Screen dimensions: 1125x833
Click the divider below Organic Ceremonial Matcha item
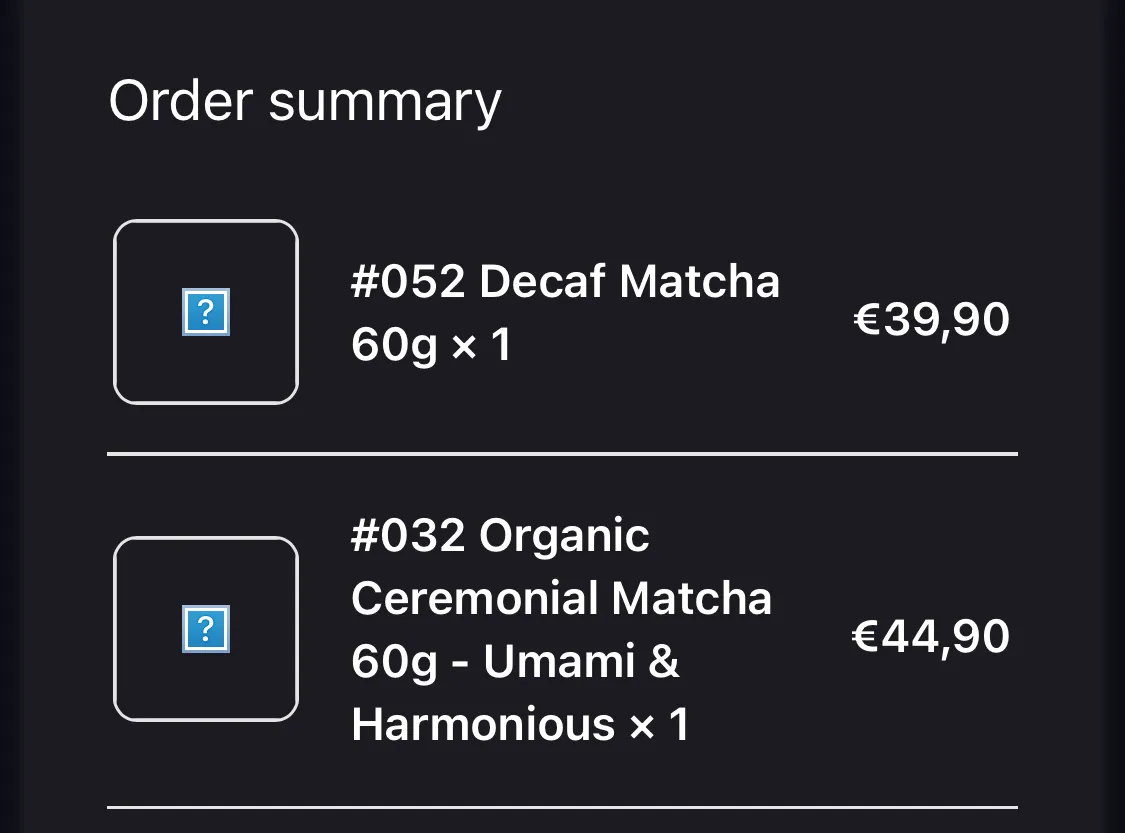tap(562, 808)
